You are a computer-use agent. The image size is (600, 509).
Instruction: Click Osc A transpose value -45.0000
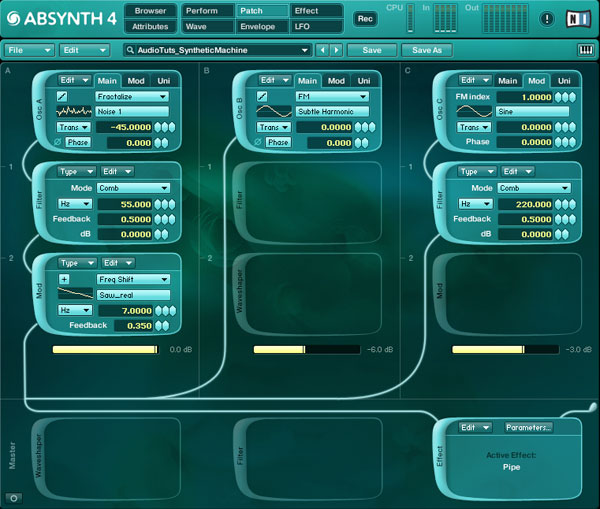point(124,127)
